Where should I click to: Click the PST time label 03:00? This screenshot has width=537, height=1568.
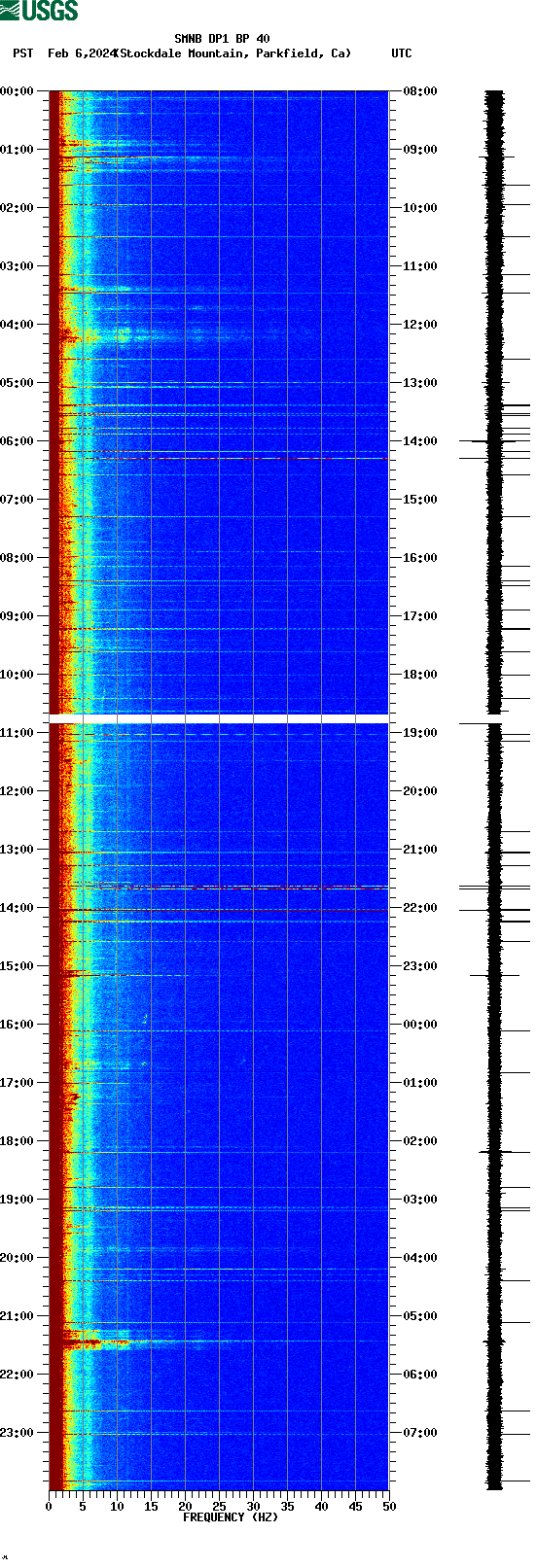18,266
